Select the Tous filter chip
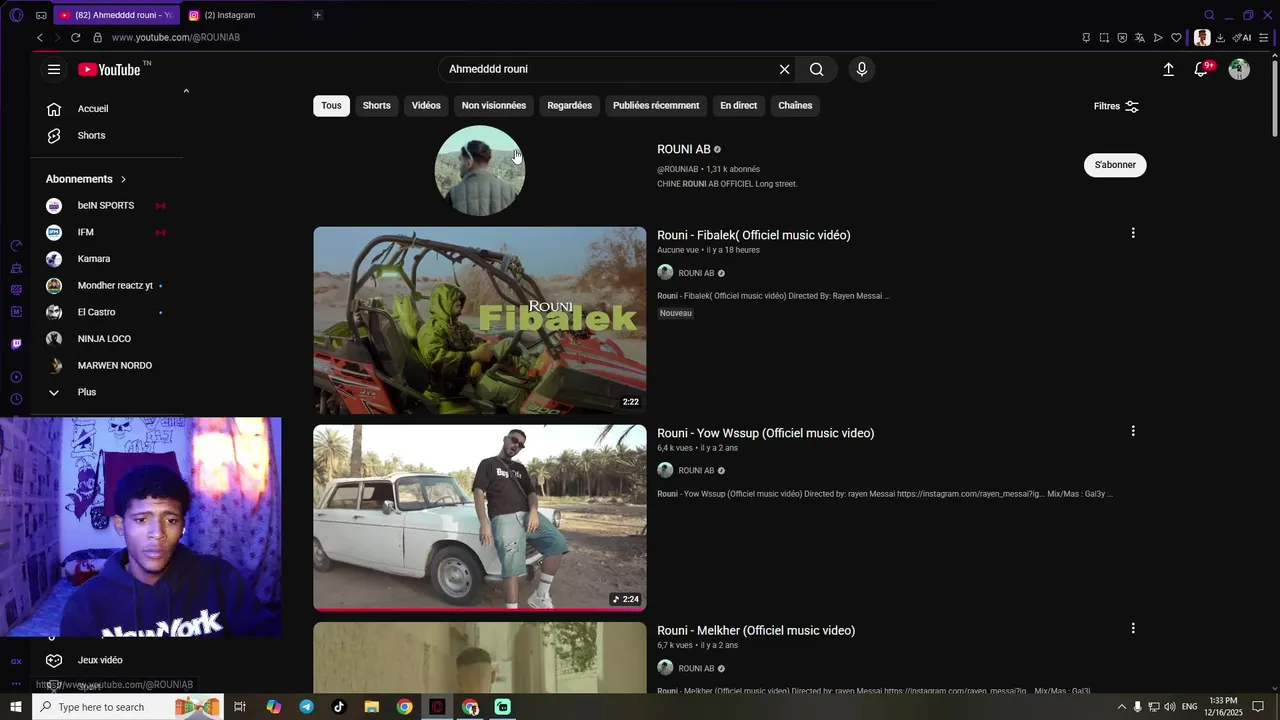The height and width of the screenshot is (720, 1280). click(331, 105)
